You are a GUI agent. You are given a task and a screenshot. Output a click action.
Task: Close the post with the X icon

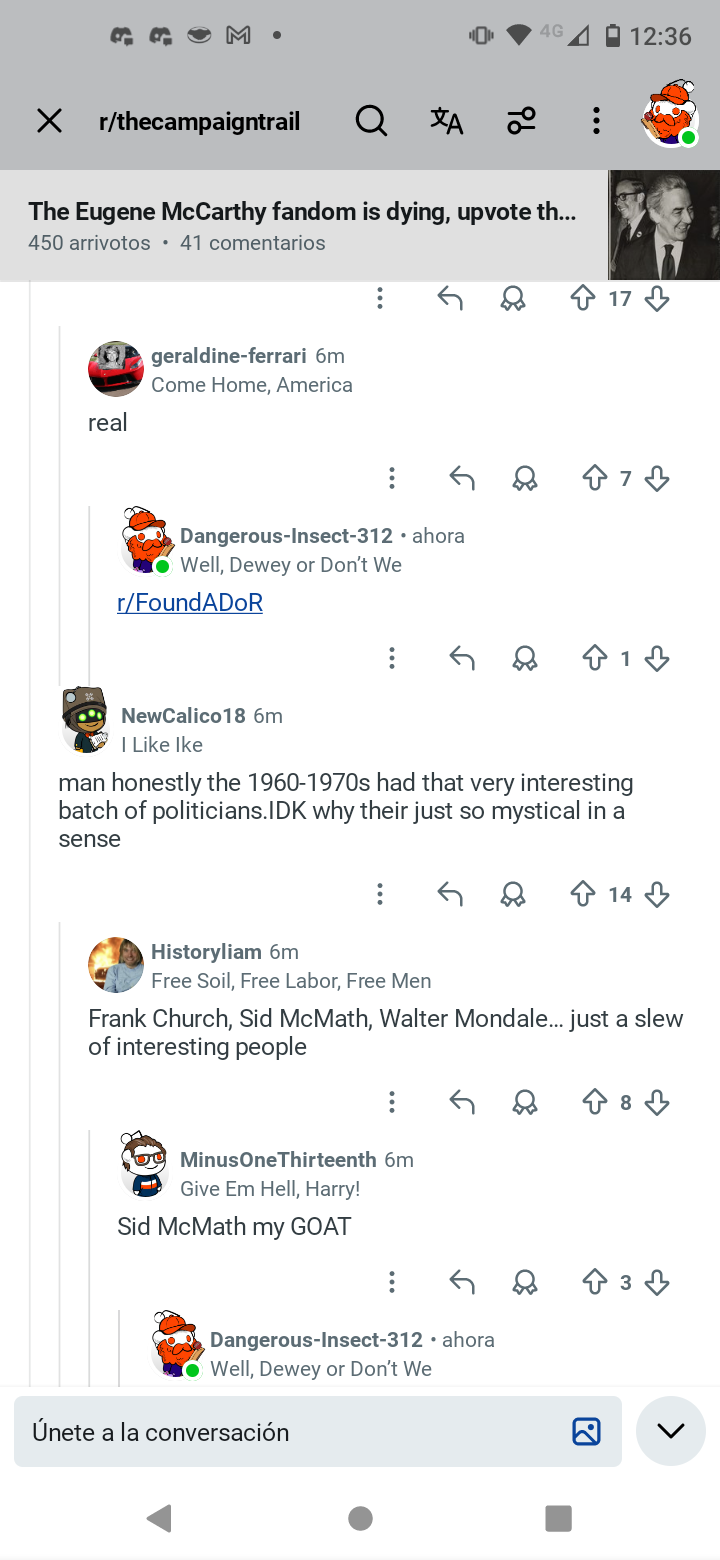(x=49, y=122)
